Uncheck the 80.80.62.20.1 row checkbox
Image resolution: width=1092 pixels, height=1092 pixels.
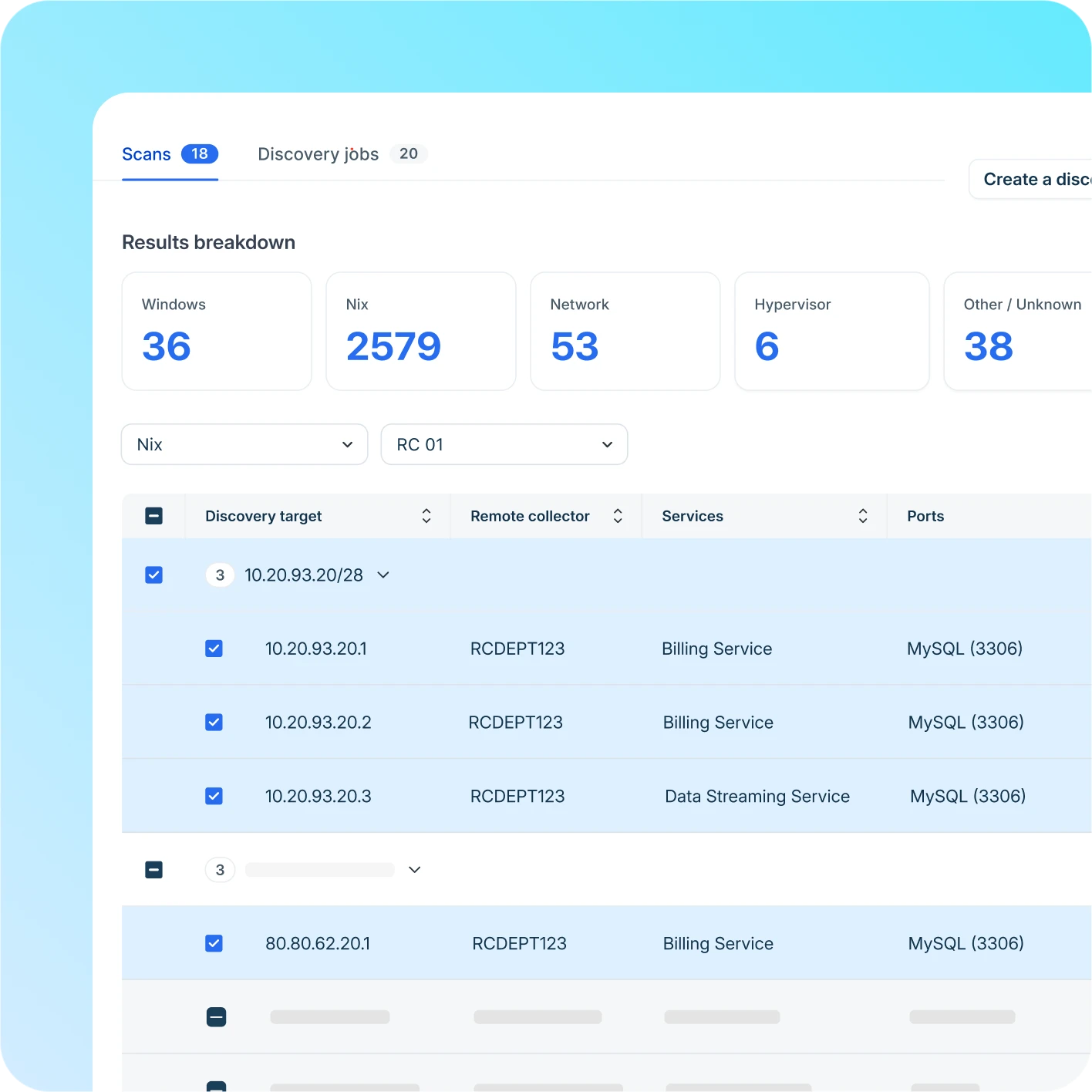[214, 943]
